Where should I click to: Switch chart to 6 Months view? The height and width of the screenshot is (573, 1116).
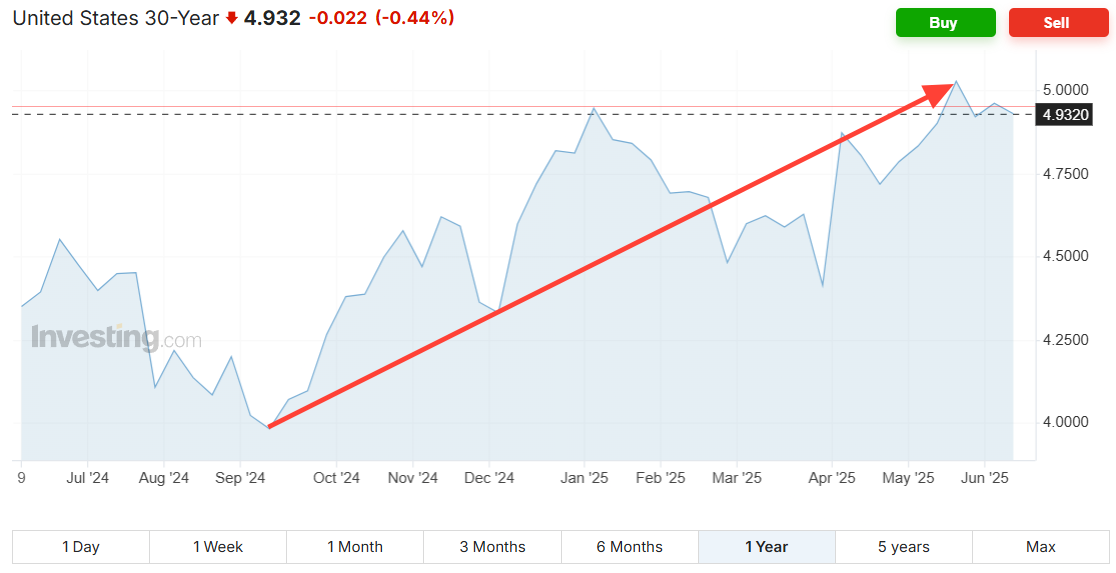click(x=629, y=547)
